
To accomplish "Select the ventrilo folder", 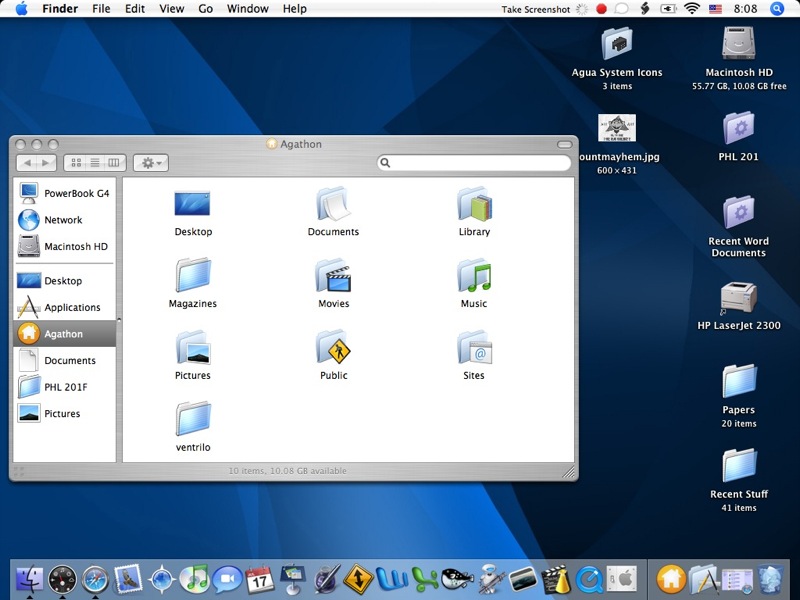I will click(192, 419).
